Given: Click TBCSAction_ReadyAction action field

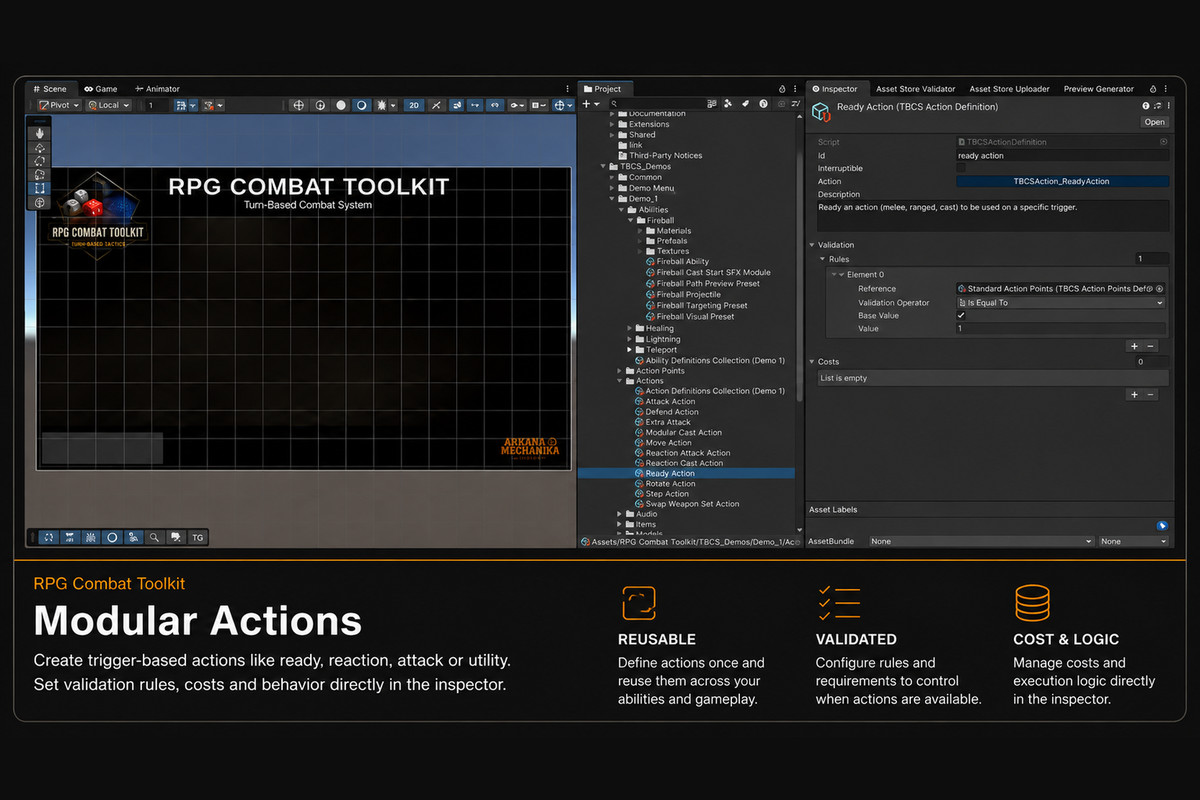Looking at the screenshot, I should [1062, 182].
